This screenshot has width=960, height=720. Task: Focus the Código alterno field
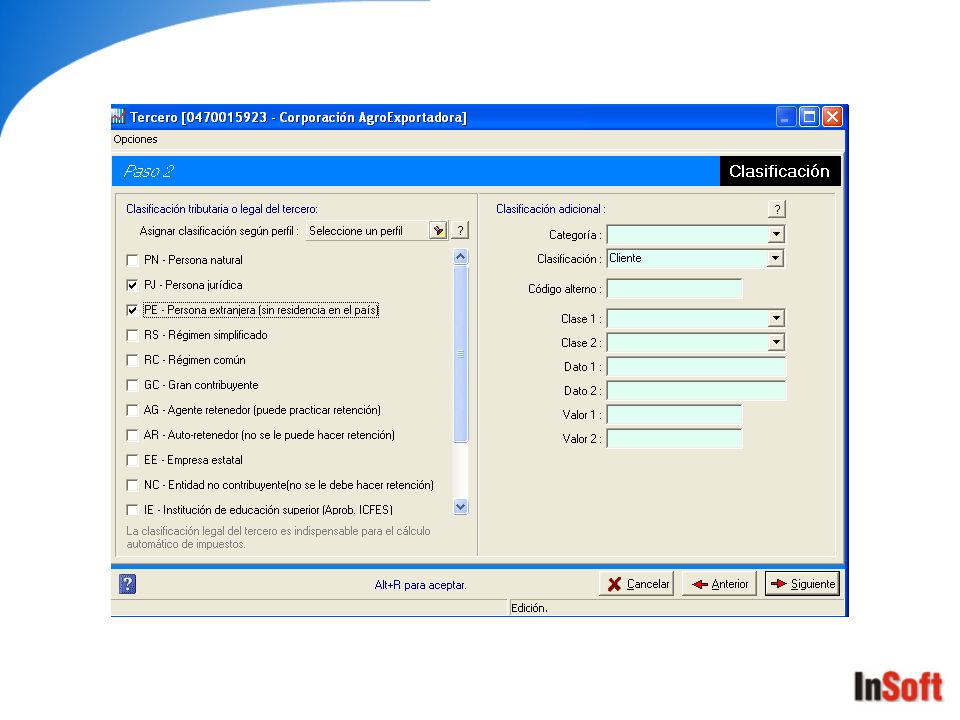(x=674, y=288)
